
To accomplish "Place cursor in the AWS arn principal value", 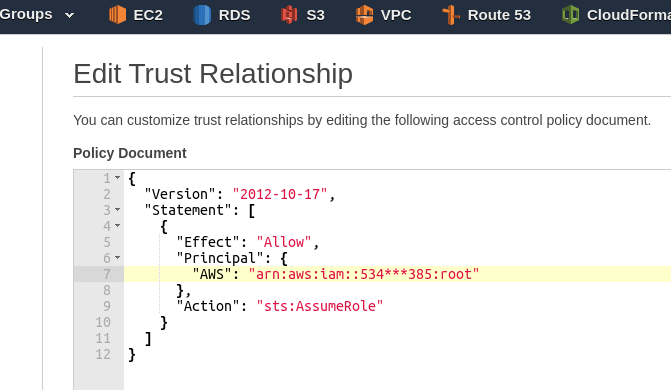I will (x=364, y=274).
